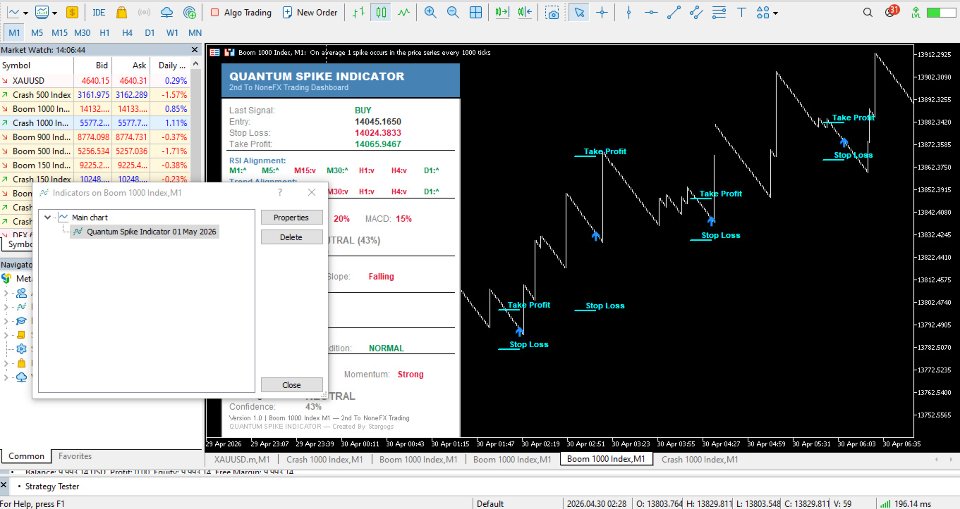Select M15 timeframe
960x509 pixels.
coord(59,32)
